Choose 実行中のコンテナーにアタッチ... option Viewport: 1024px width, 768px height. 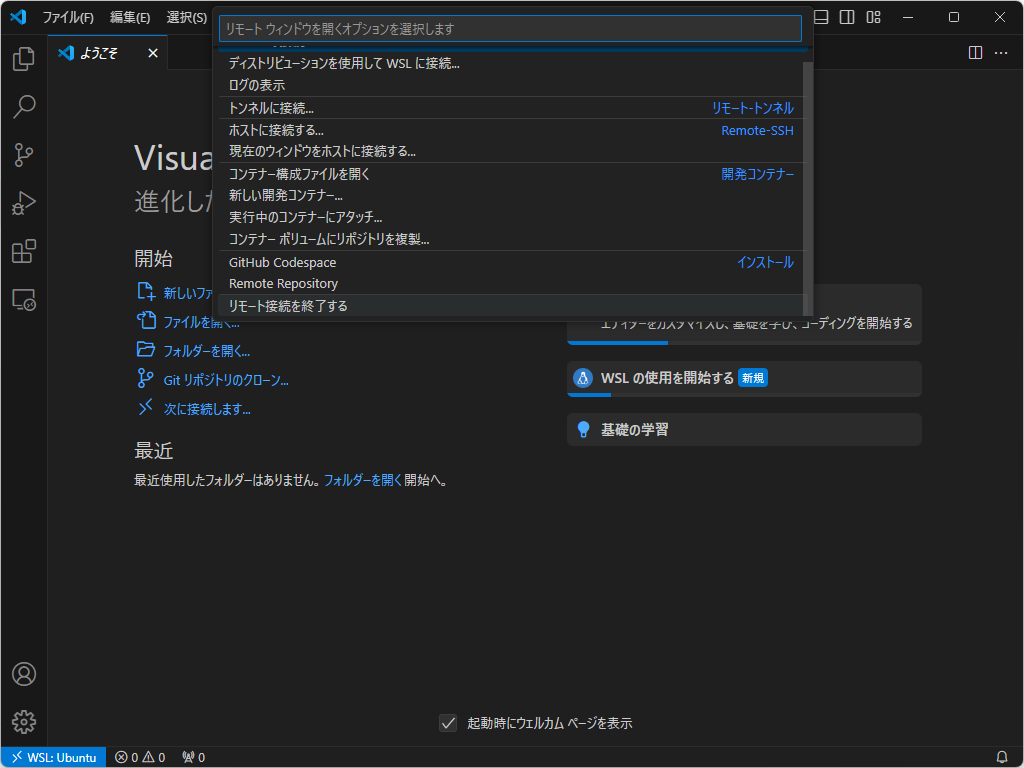513,217
